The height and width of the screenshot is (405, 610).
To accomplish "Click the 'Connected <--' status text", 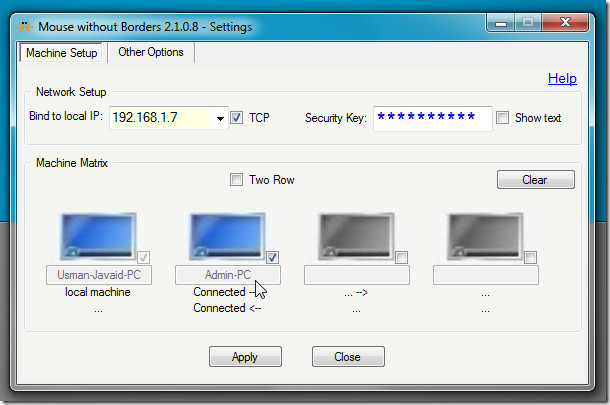I will (227, 308).
